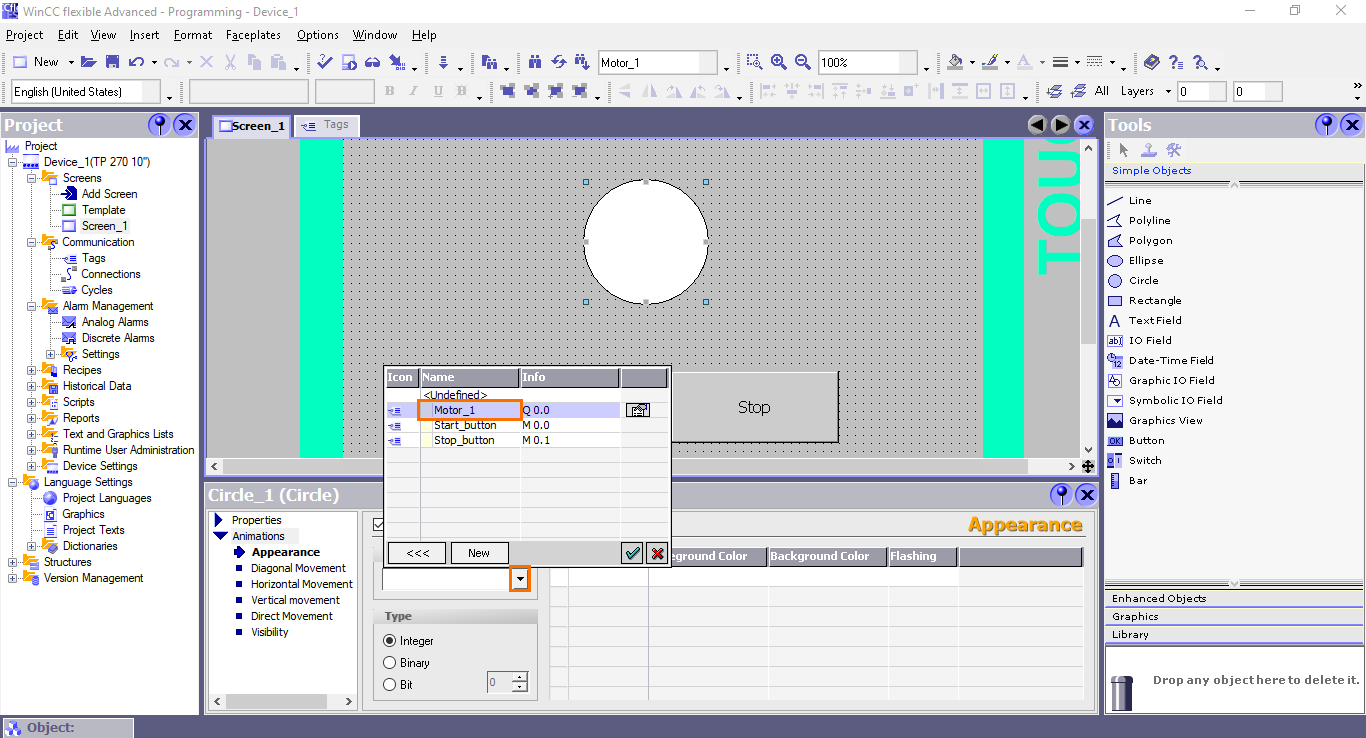Save the project with floppy disk icon
Viewport: 1366px width, 738px height.
(x=113, y=62)
